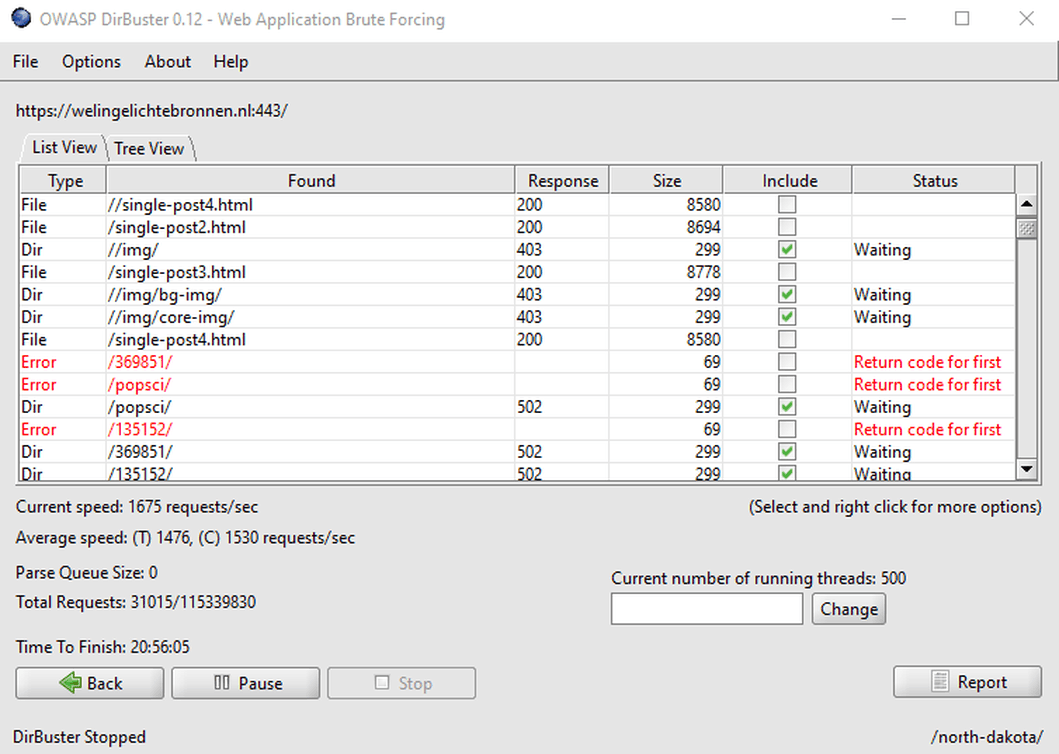Viewport: 1059px width, 754px height.
Task: Check Include for /single-post4.html row
Action: (787, 339)
